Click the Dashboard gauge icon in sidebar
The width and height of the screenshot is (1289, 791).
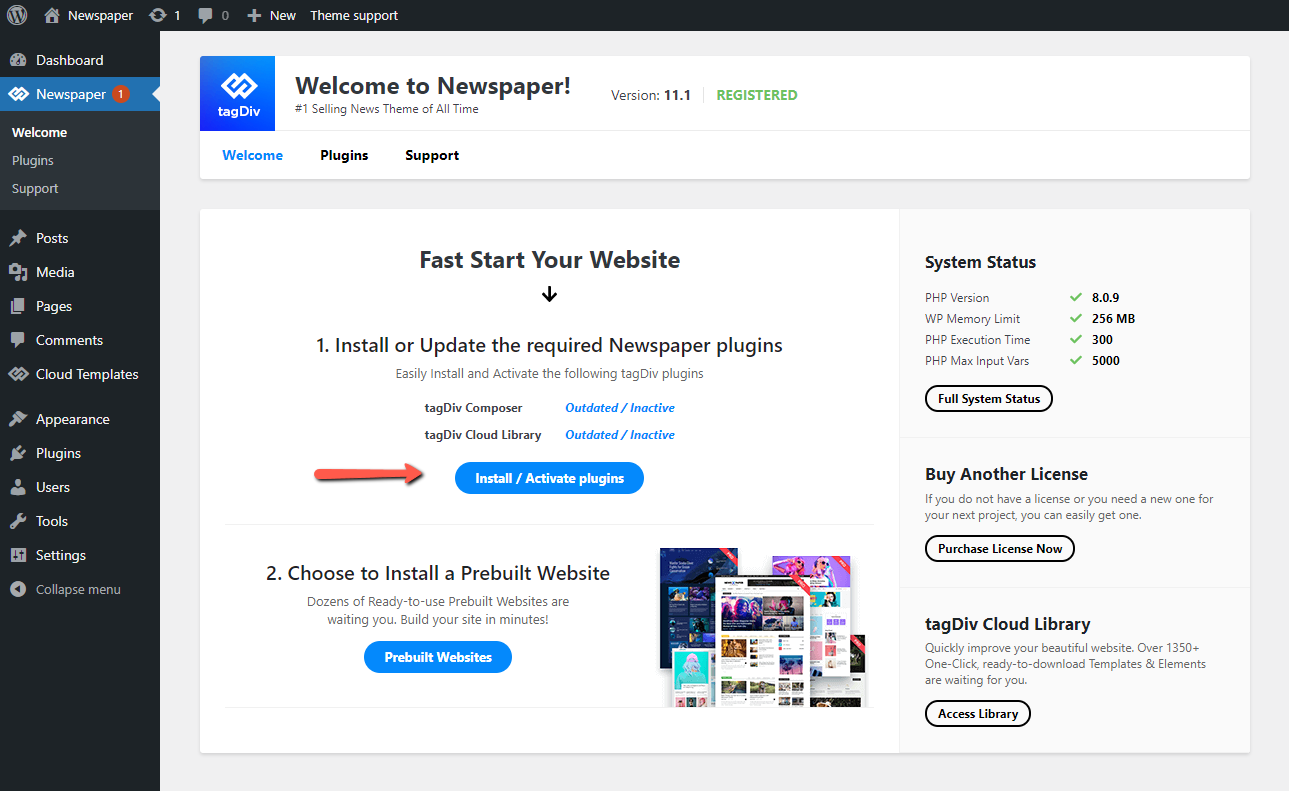[x=18, y=60]
